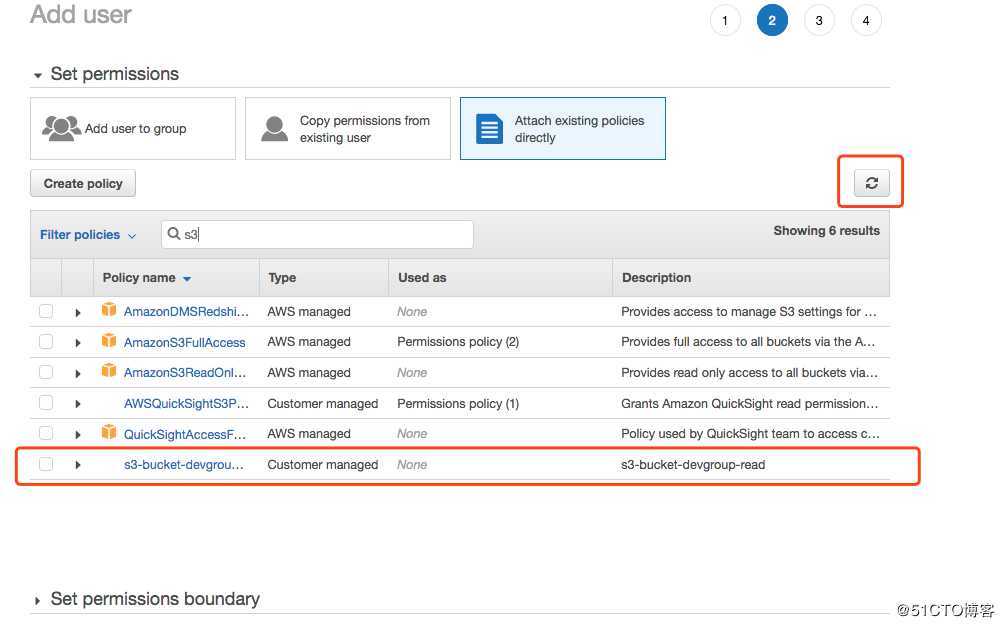Open the s3-bucket-devgrou… policy link

184,464
